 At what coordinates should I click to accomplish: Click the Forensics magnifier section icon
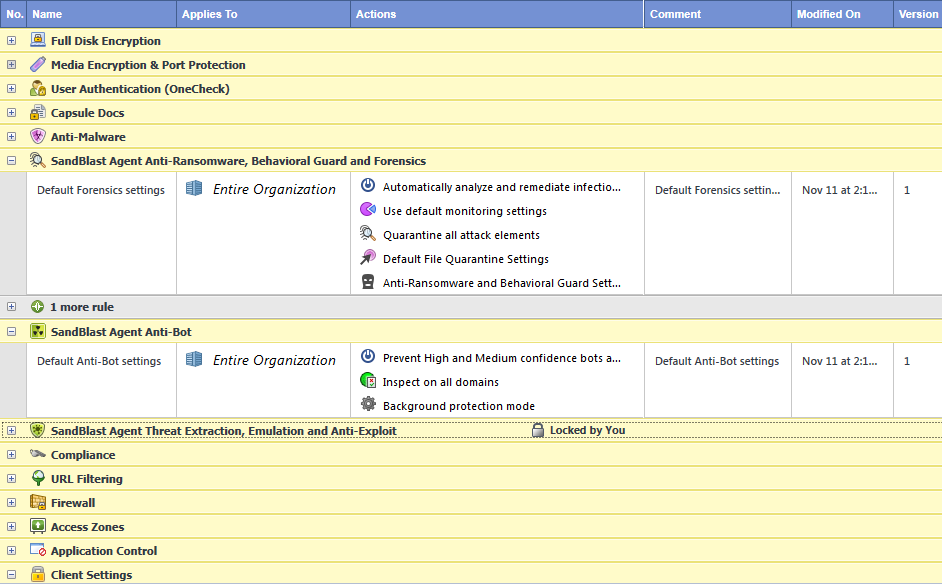click(38, 160)
